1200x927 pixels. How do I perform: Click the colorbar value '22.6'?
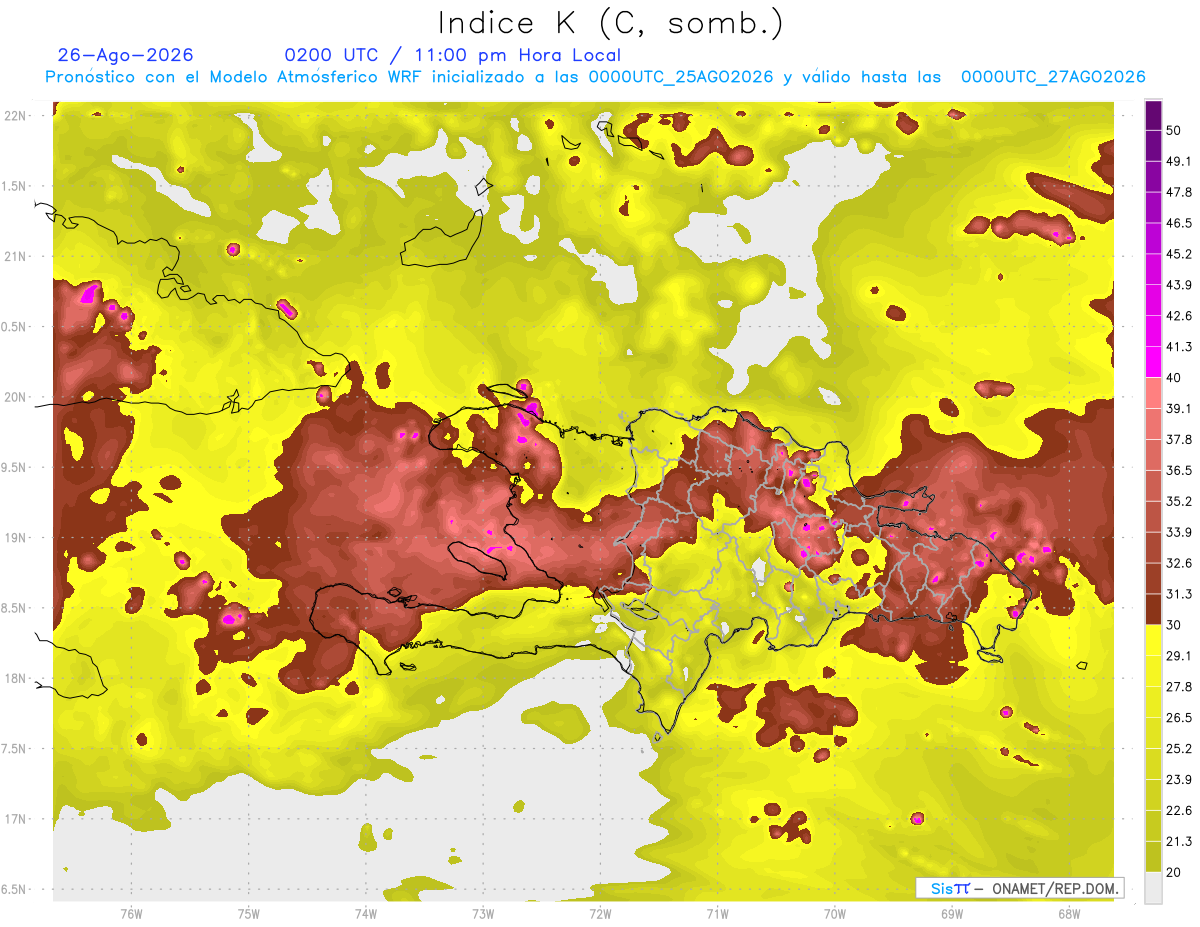1179,810
